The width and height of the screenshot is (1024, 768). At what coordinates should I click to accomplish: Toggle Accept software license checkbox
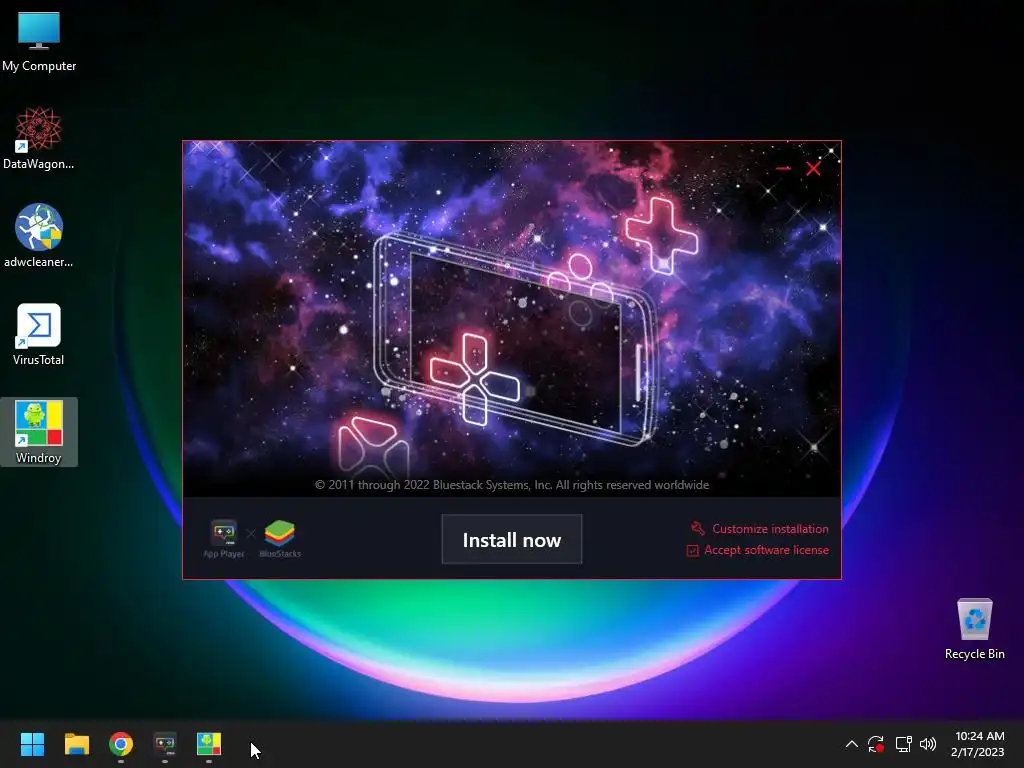pos(692,551)
